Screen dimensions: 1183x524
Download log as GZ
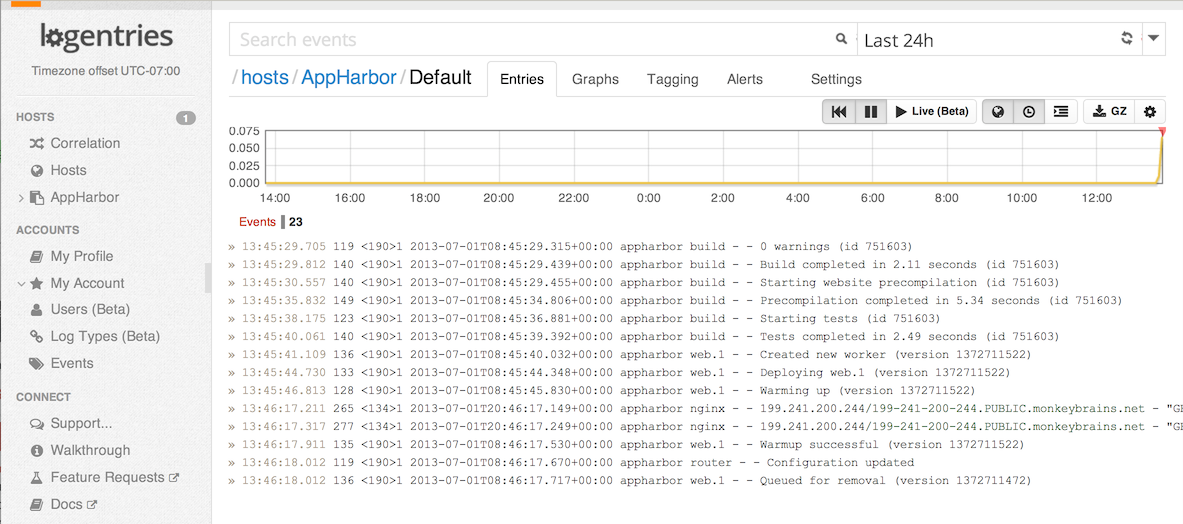[x=1109, y=112]
